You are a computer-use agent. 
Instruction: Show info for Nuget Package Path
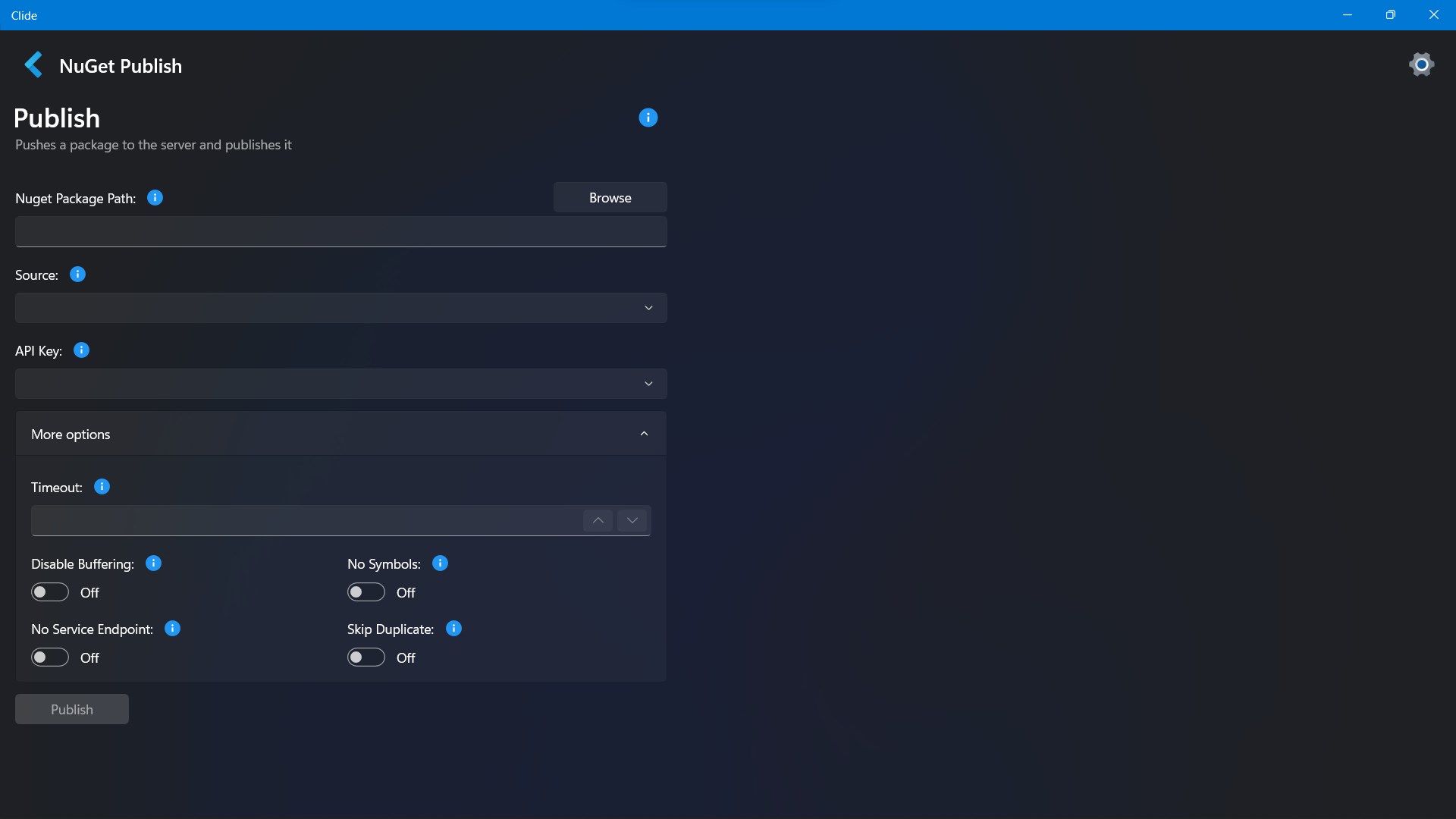[155, 198]
